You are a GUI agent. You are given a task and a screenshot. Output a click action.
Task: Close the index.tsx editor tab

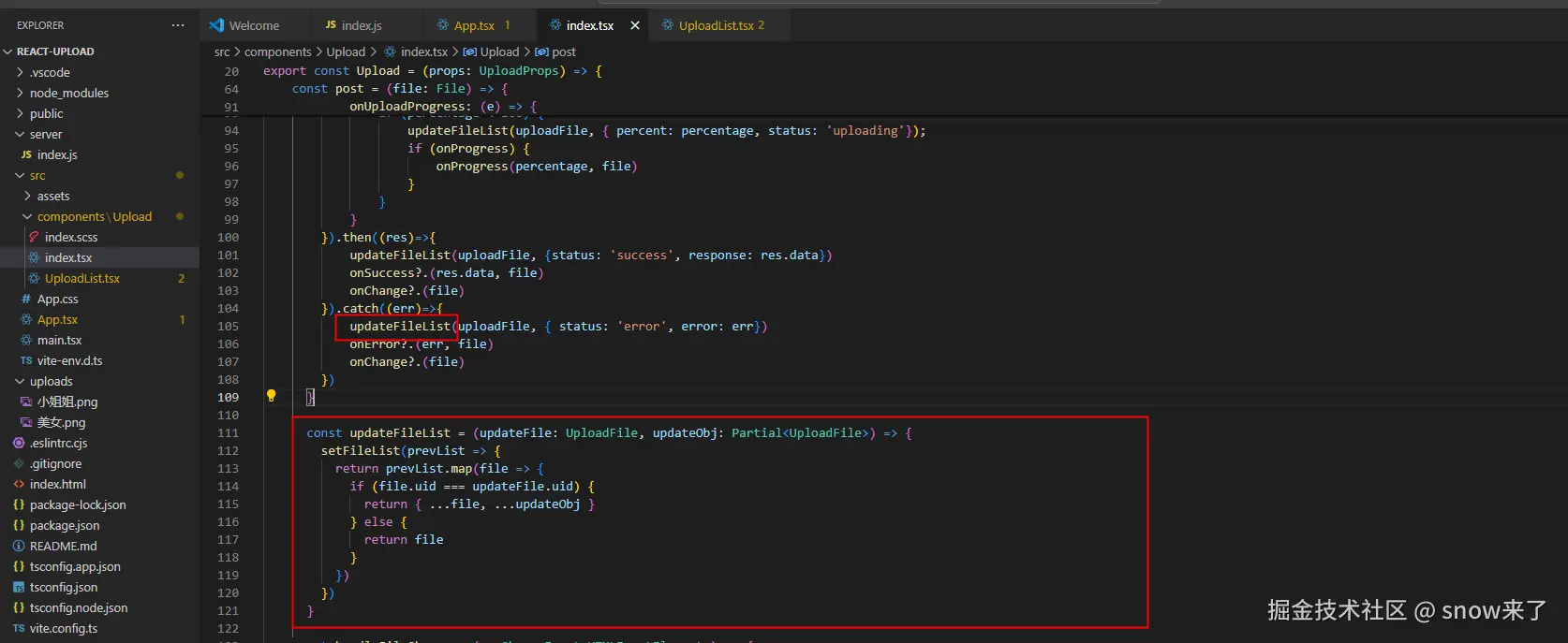[x=635, y=25]
